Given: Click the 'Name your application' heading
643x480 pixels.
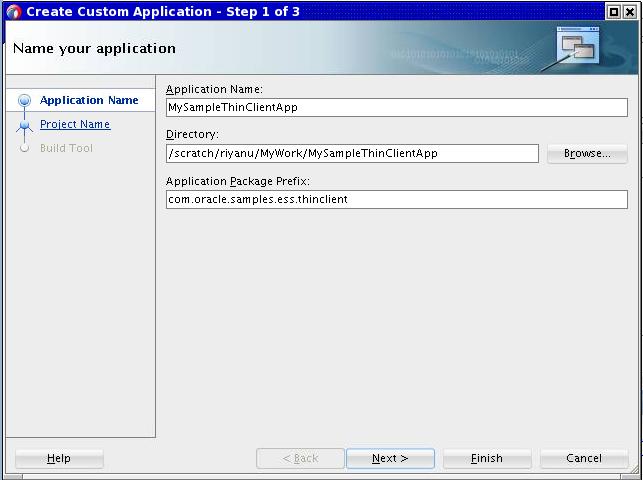Looking at the screenshot, I should 94,49.
